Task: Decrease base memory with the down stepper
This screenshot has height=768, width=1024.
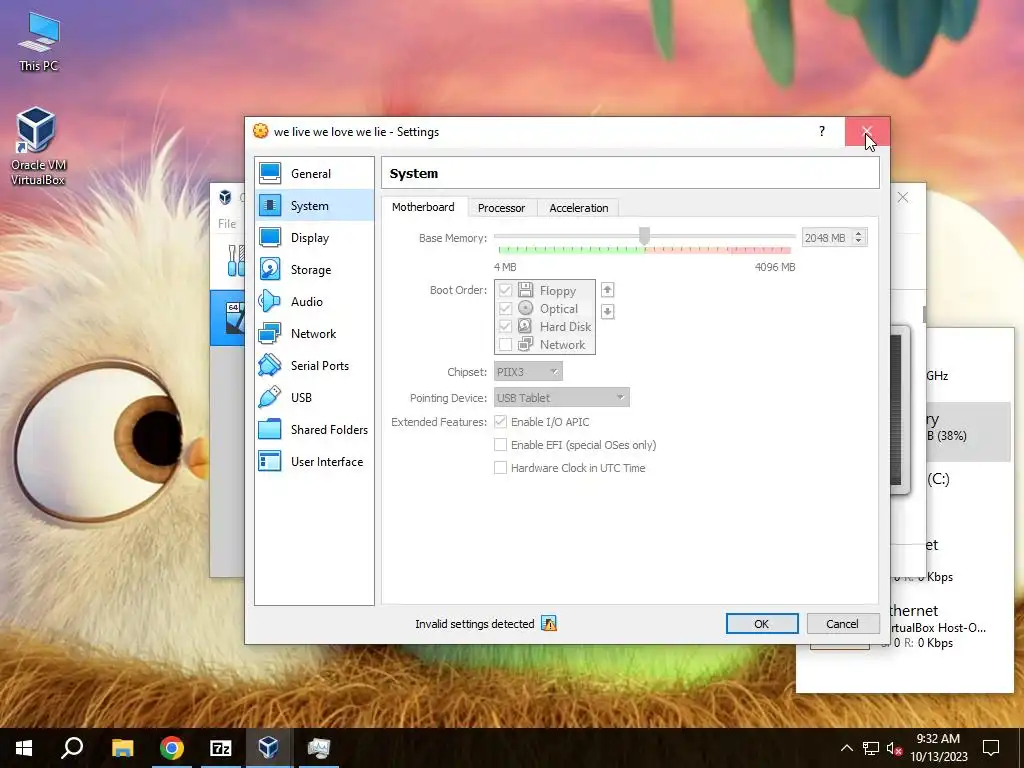Action: (x=859, y=242)
